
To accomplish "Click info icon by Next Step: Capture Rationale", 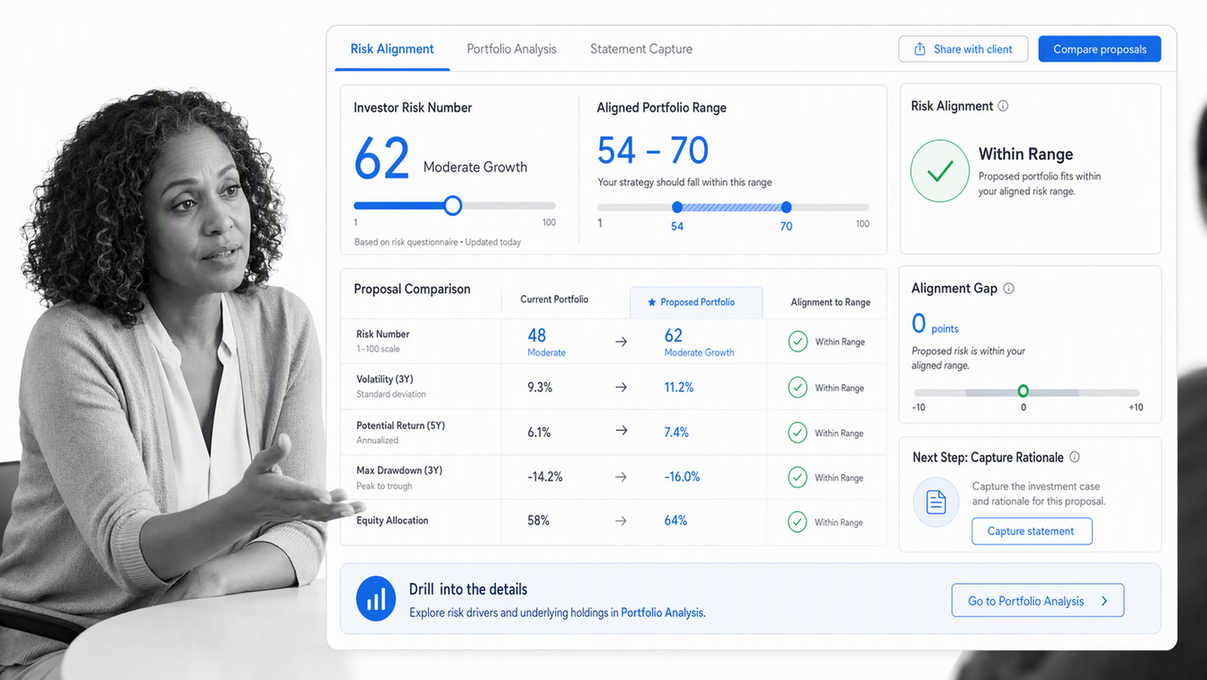I will (1074, 457).
